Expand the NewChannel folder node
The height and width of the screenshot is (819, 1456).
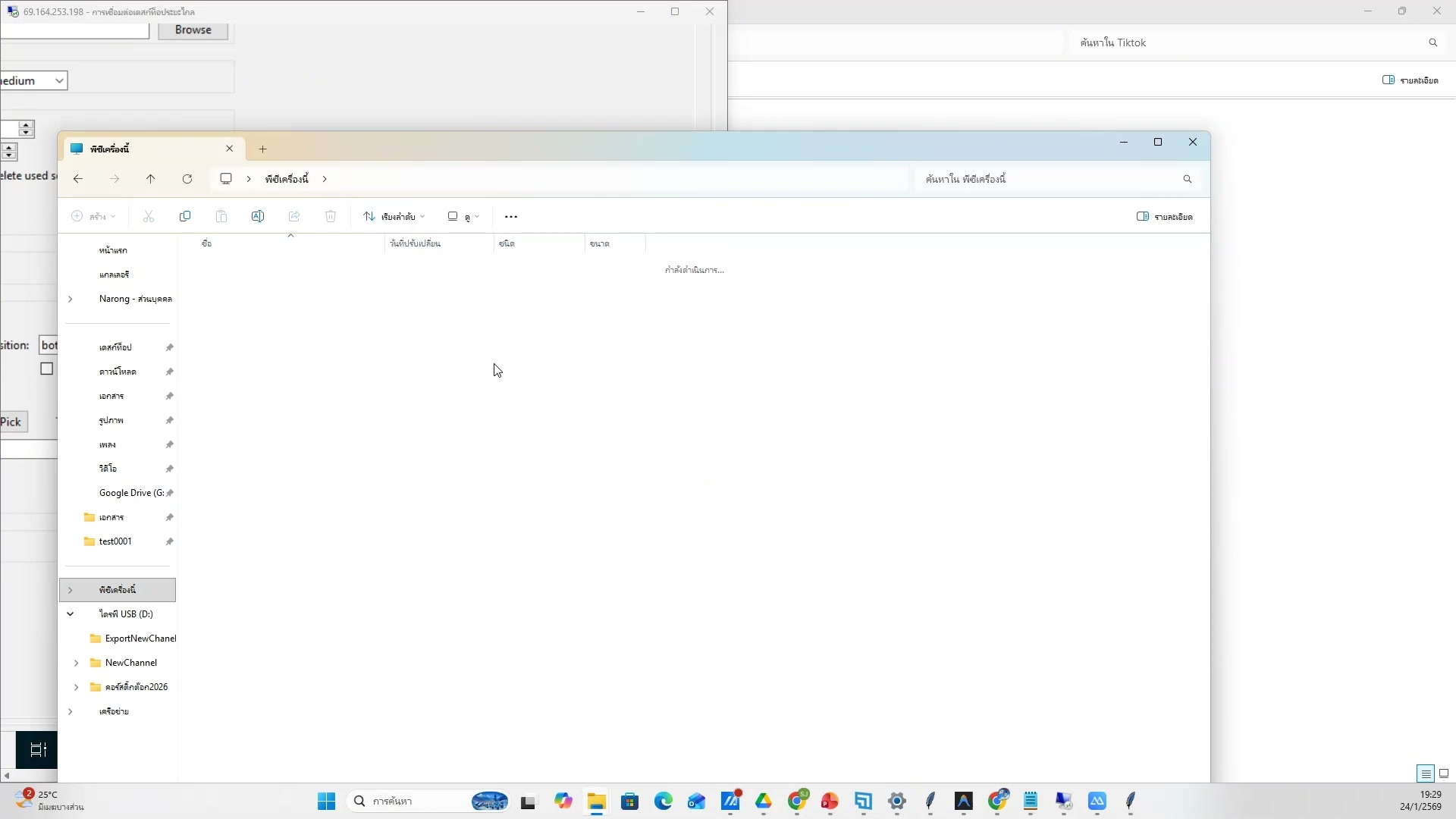(76, 663)
